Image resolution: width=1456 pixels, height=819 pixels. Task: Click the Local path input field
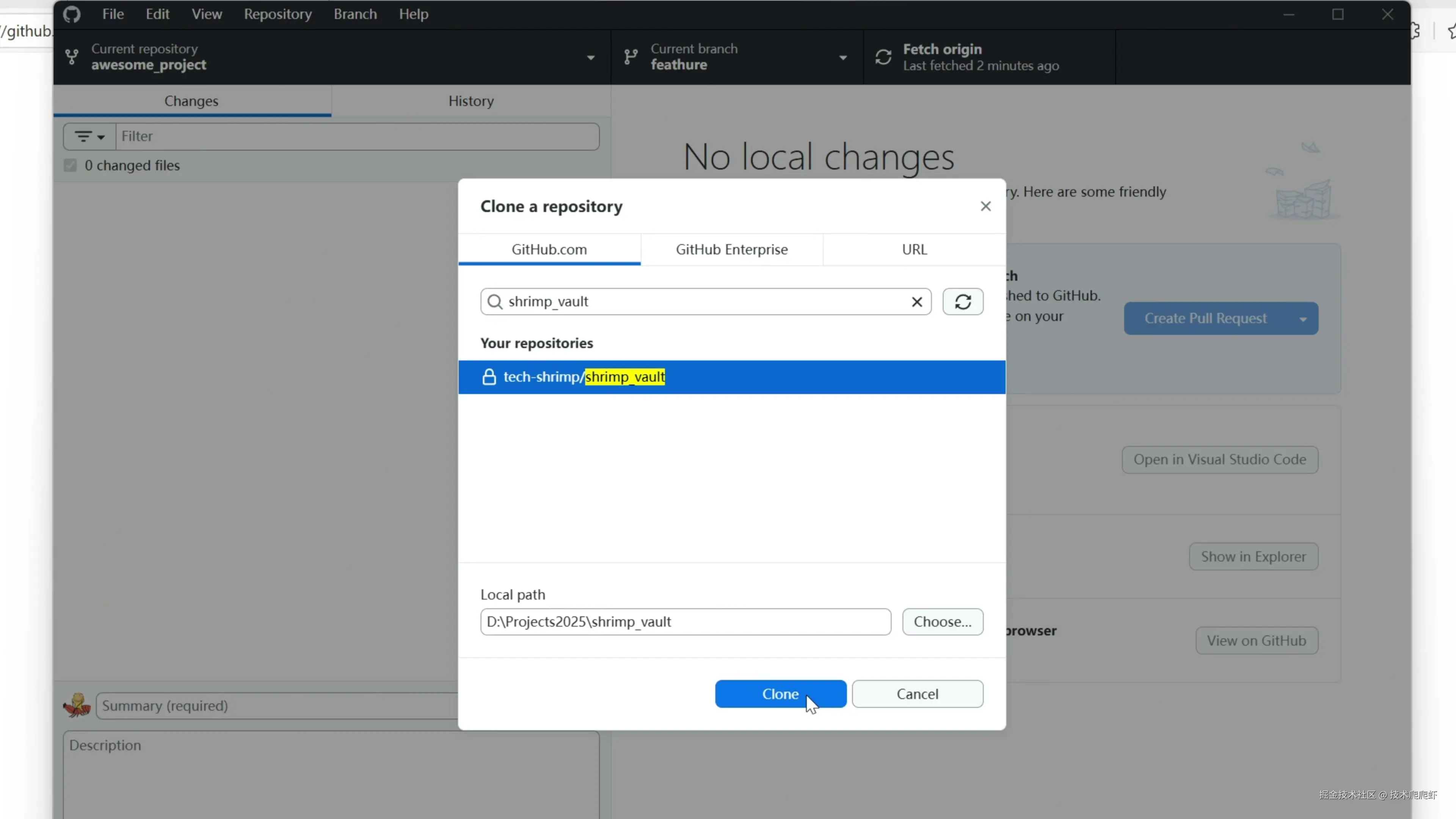(685, 622)
